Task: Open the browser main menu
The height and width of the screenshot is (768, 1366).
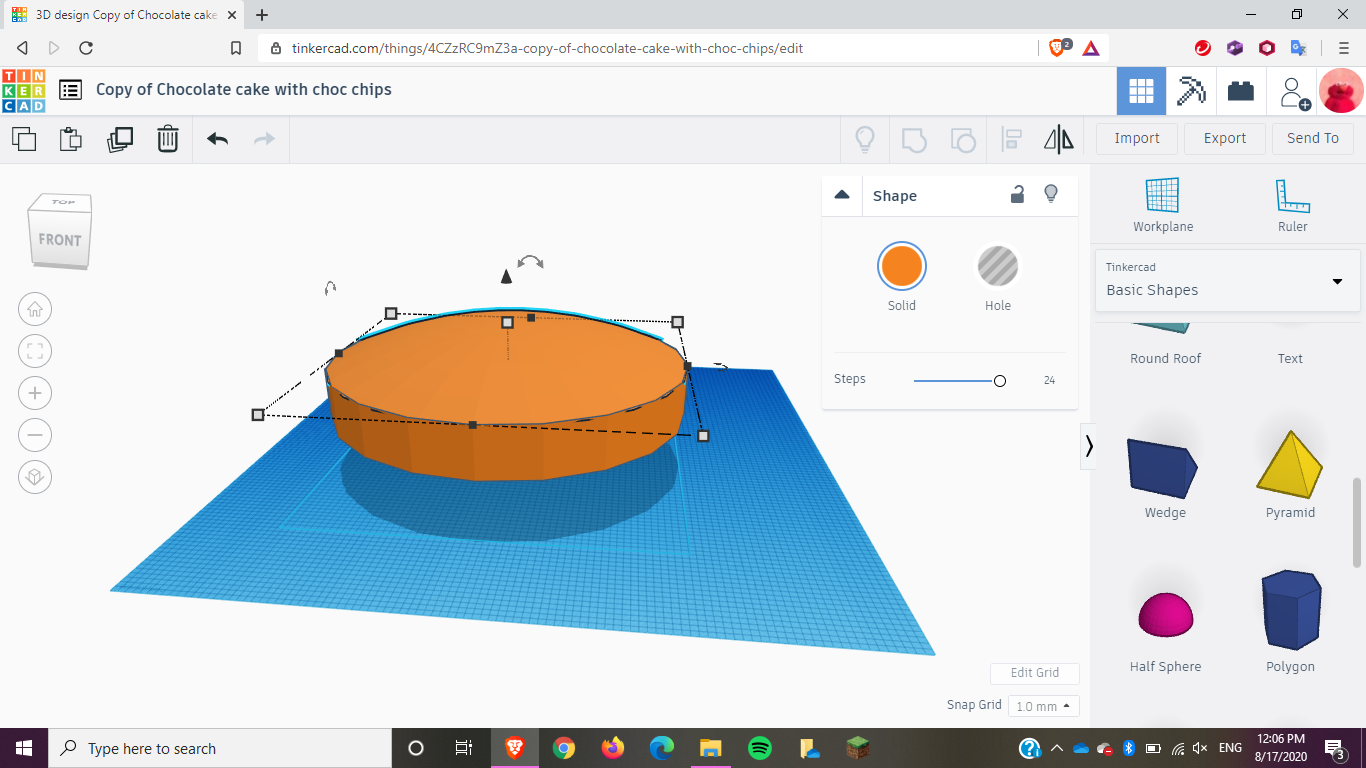Action: click(1344, 48)
